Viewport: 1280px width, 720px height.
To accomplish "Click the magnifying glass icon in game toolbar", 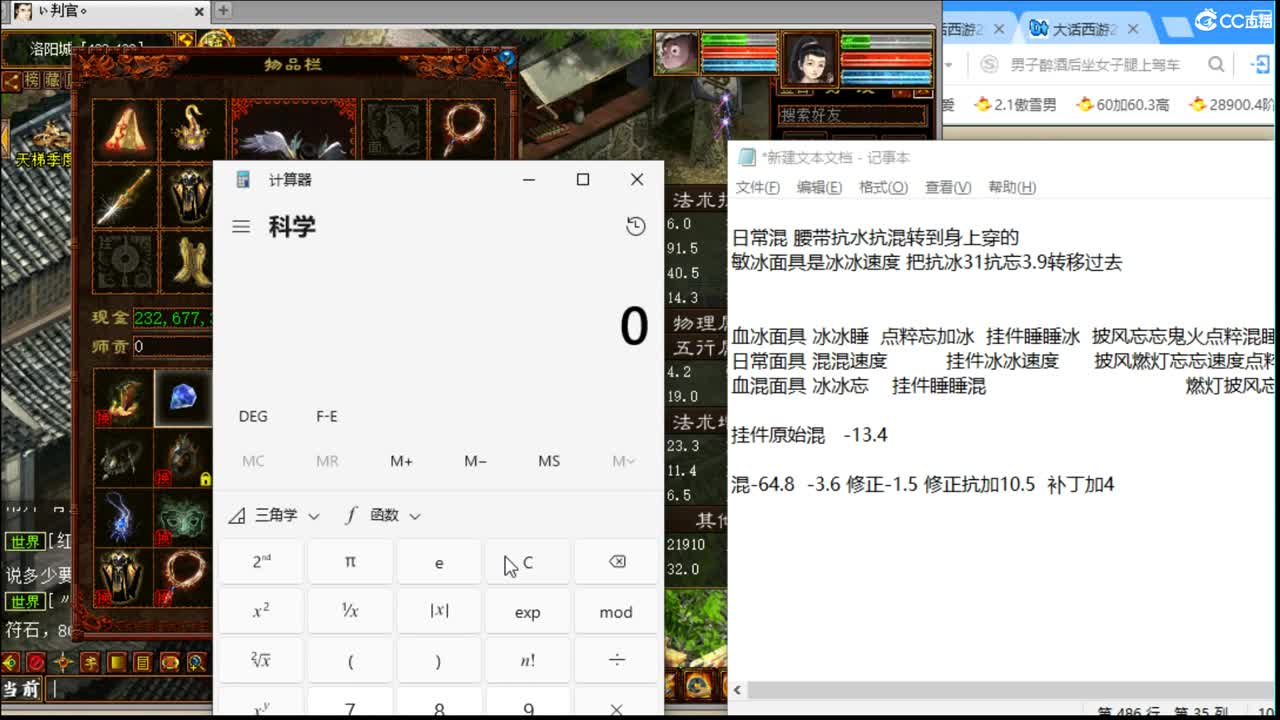I will coord(195,661).
